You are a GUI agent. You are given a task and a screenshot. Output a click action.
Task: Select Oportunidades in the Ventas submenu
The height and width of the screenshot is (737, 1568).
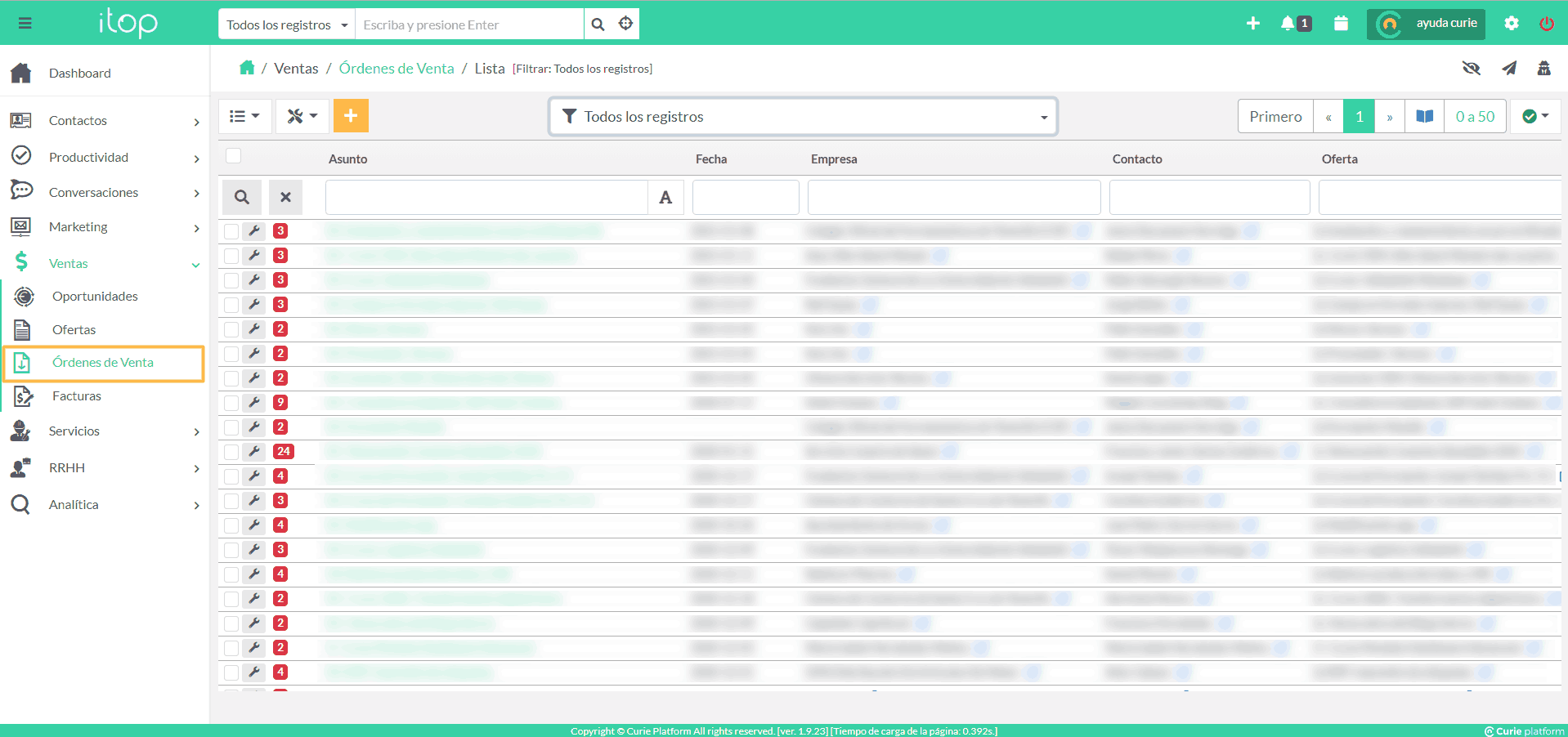[95, 297]
